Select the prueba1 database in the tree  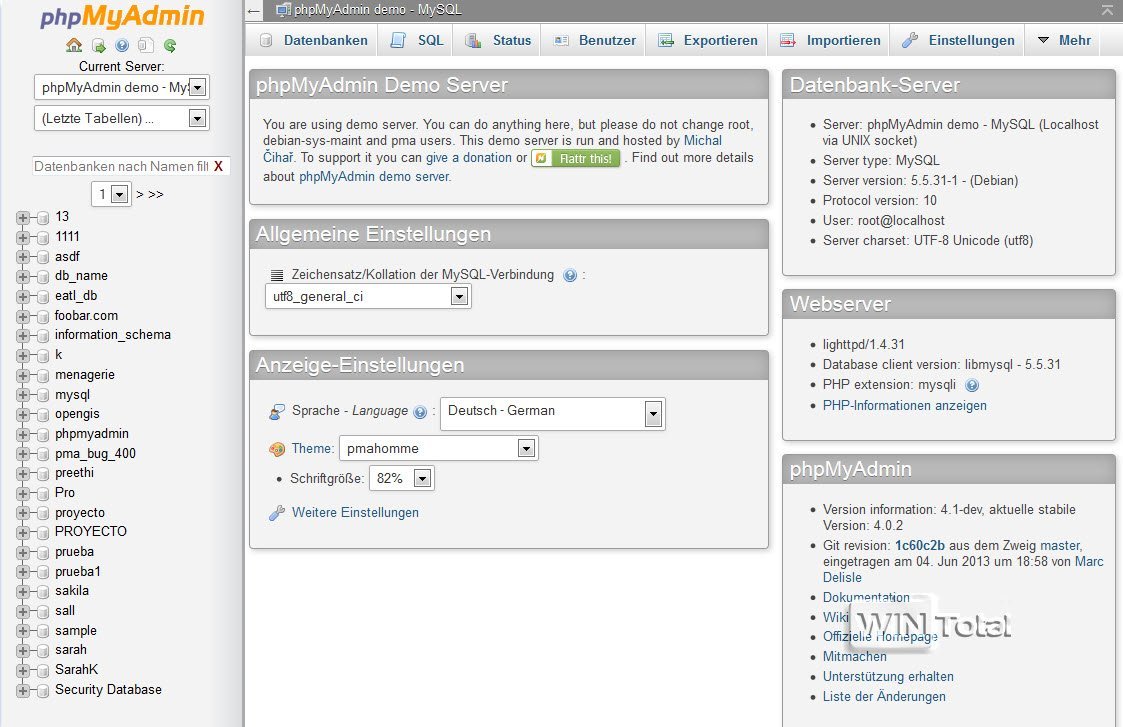[77, 572]
